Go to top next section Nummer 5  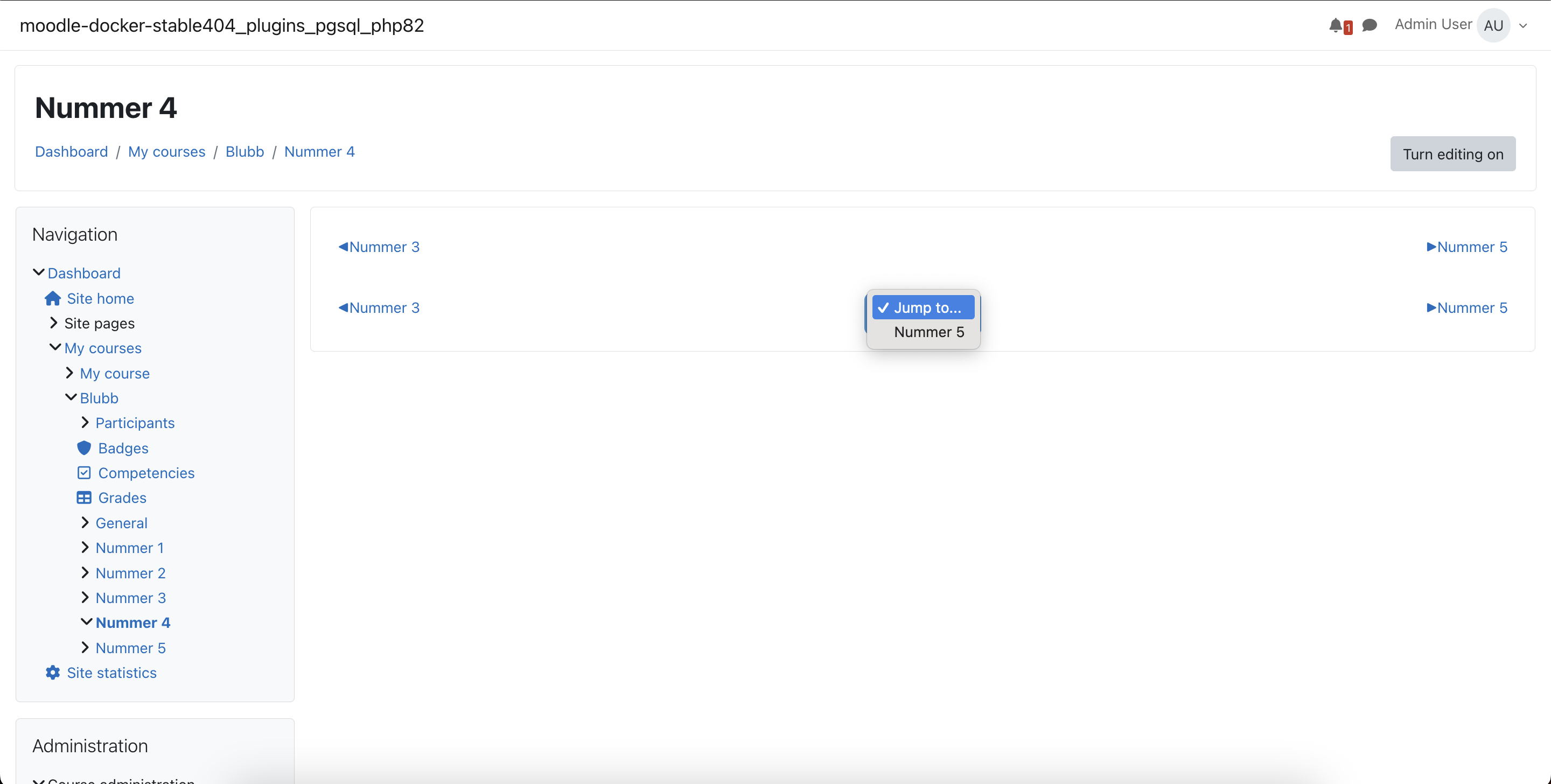click(1466, 247)
